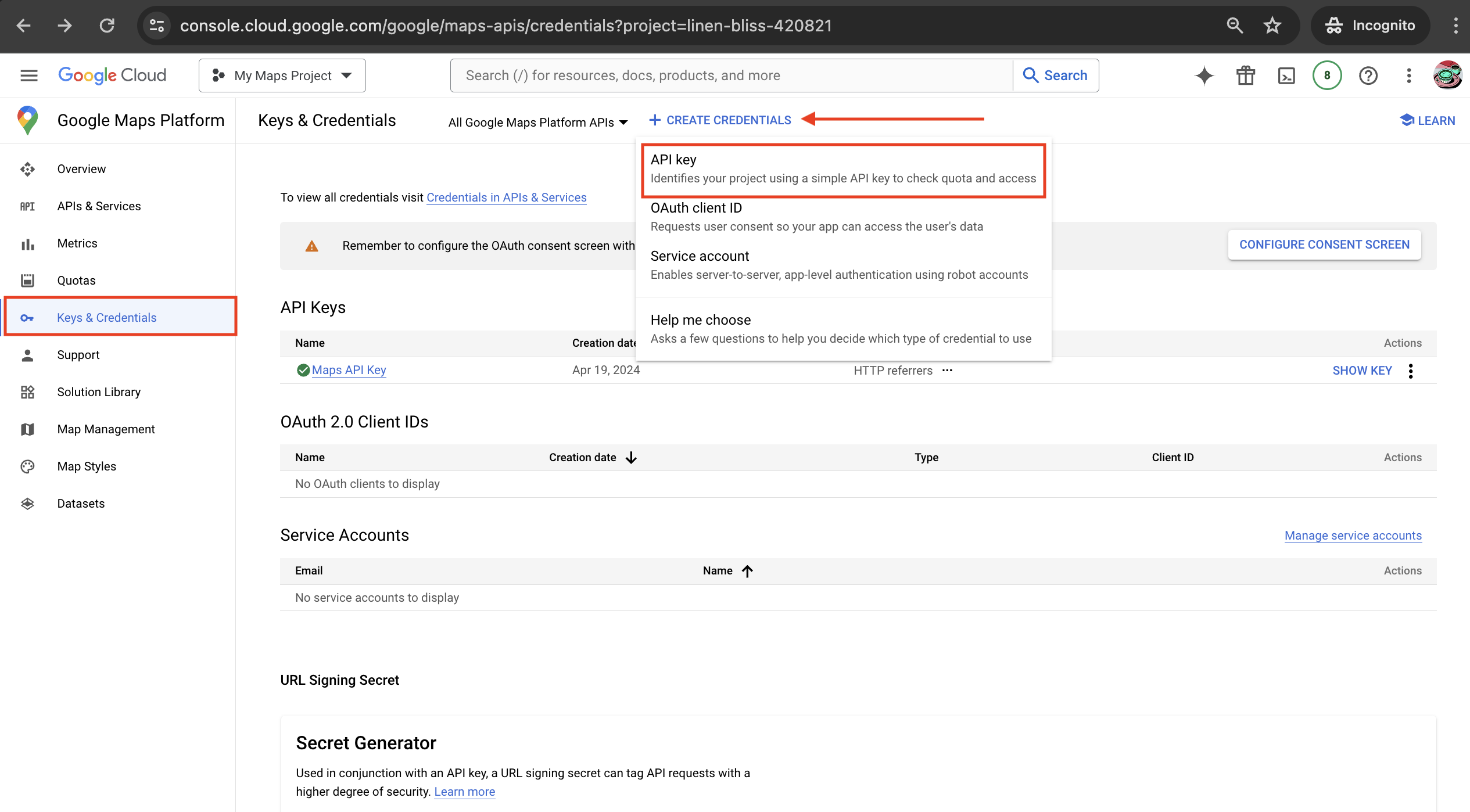1470x812 pixels.
Task: Open the three-dot menu for Maps API Key
Action: click(1411, 371)
